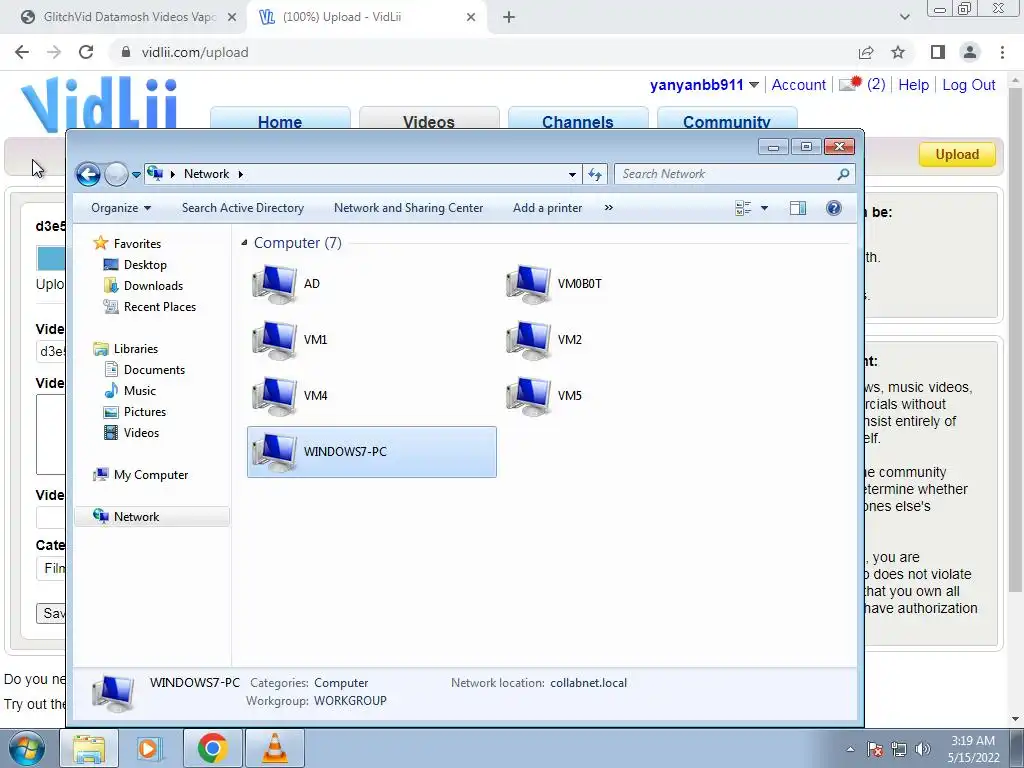Select the VM2 computer
Screen dimensions: 1024x768
pyautogui.click(x=543, y=340)
